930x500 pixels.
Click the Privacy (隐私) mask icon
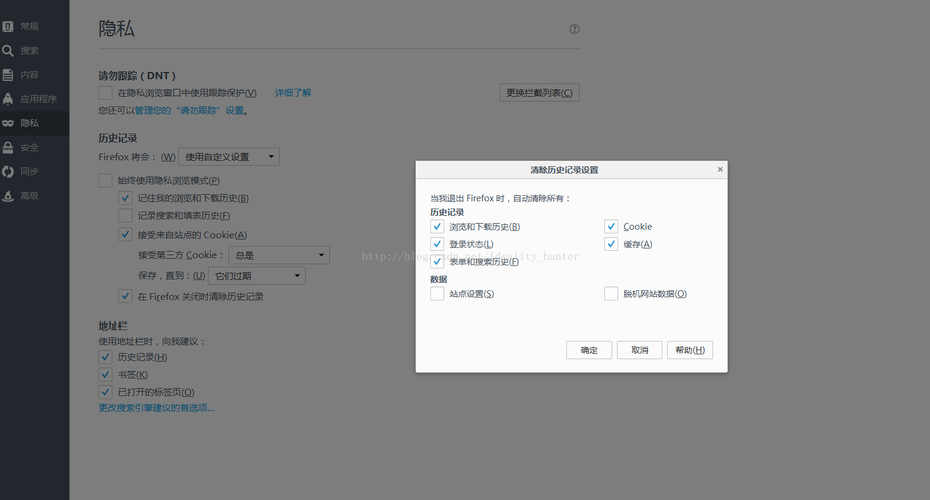tap(8, 123)
